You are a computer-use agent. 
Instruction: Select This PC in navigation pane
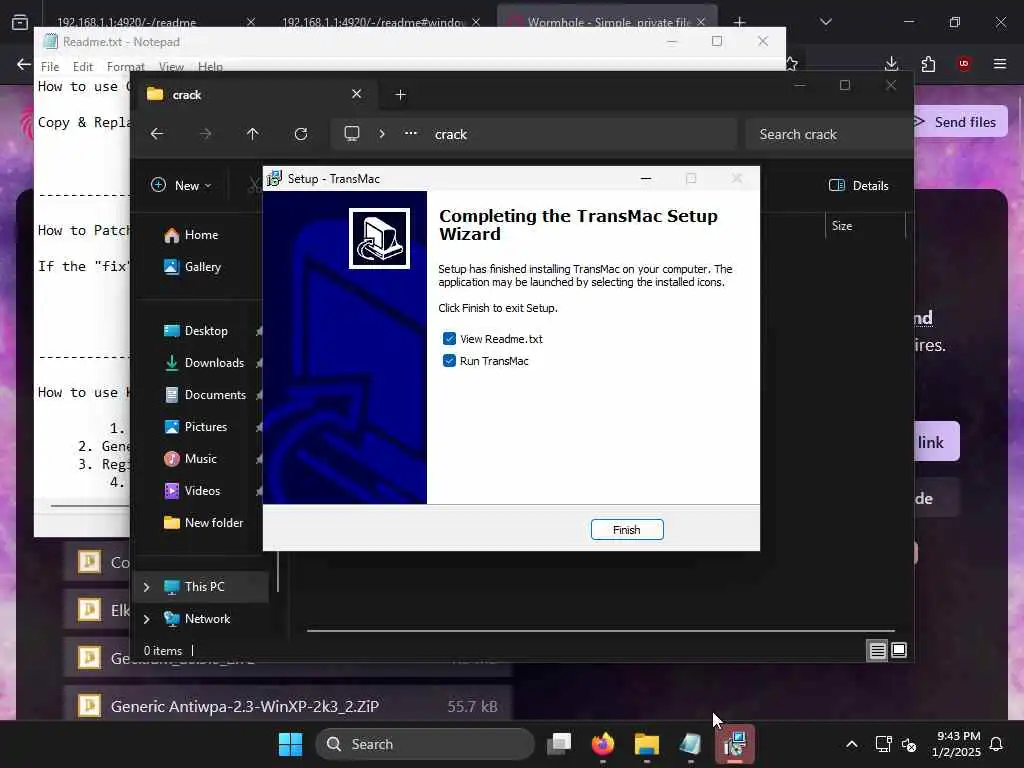click(x=204, y=586)
